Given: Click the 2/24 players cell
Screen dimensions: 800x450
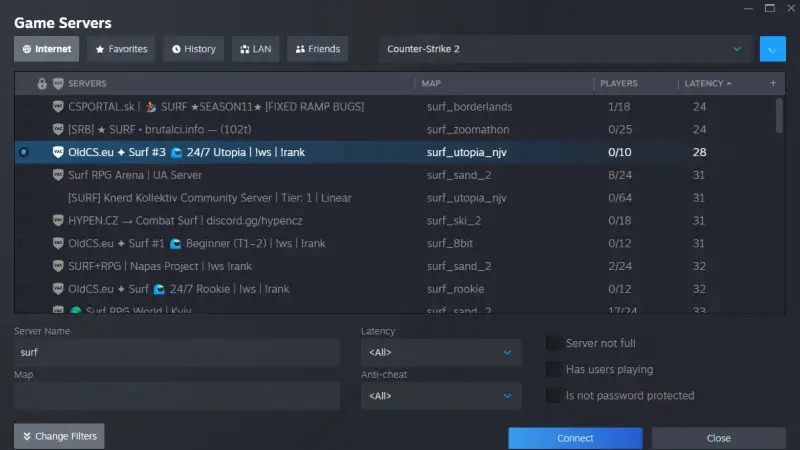Looking at the screenshot, I should point(620,266).
